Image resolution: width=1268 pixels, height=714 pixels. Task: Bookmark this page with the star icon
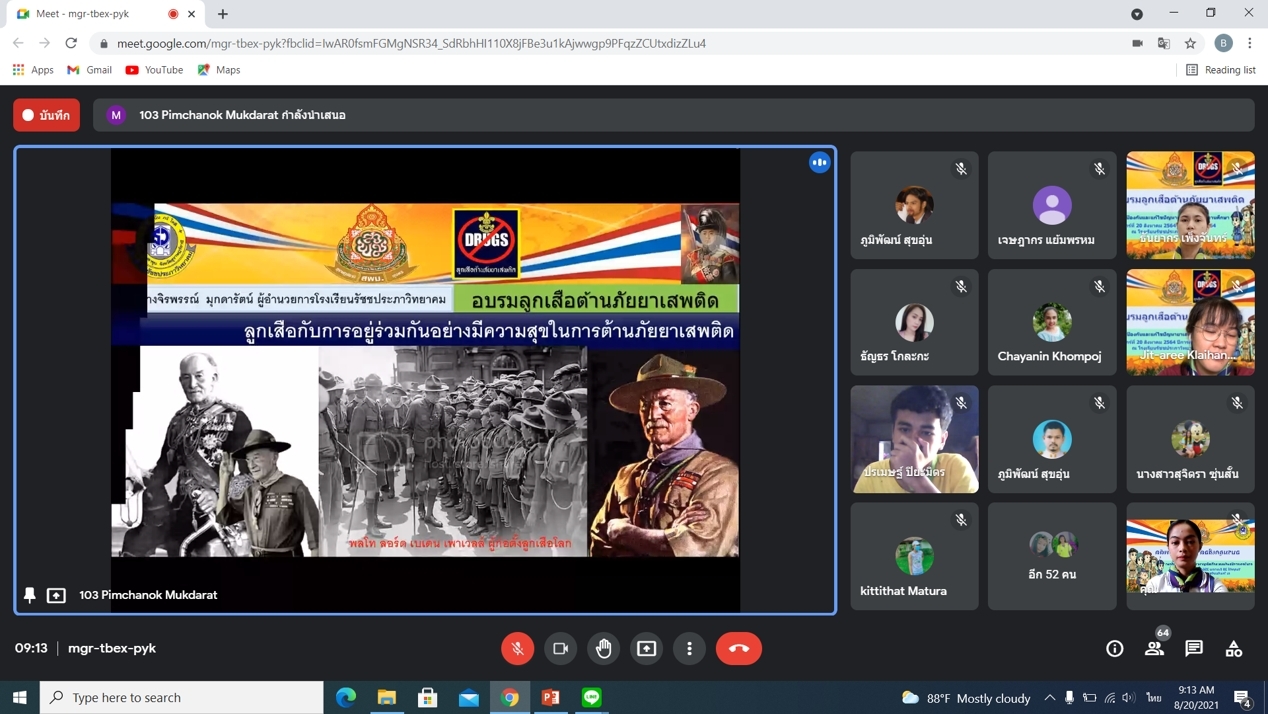coord(1190,43)
